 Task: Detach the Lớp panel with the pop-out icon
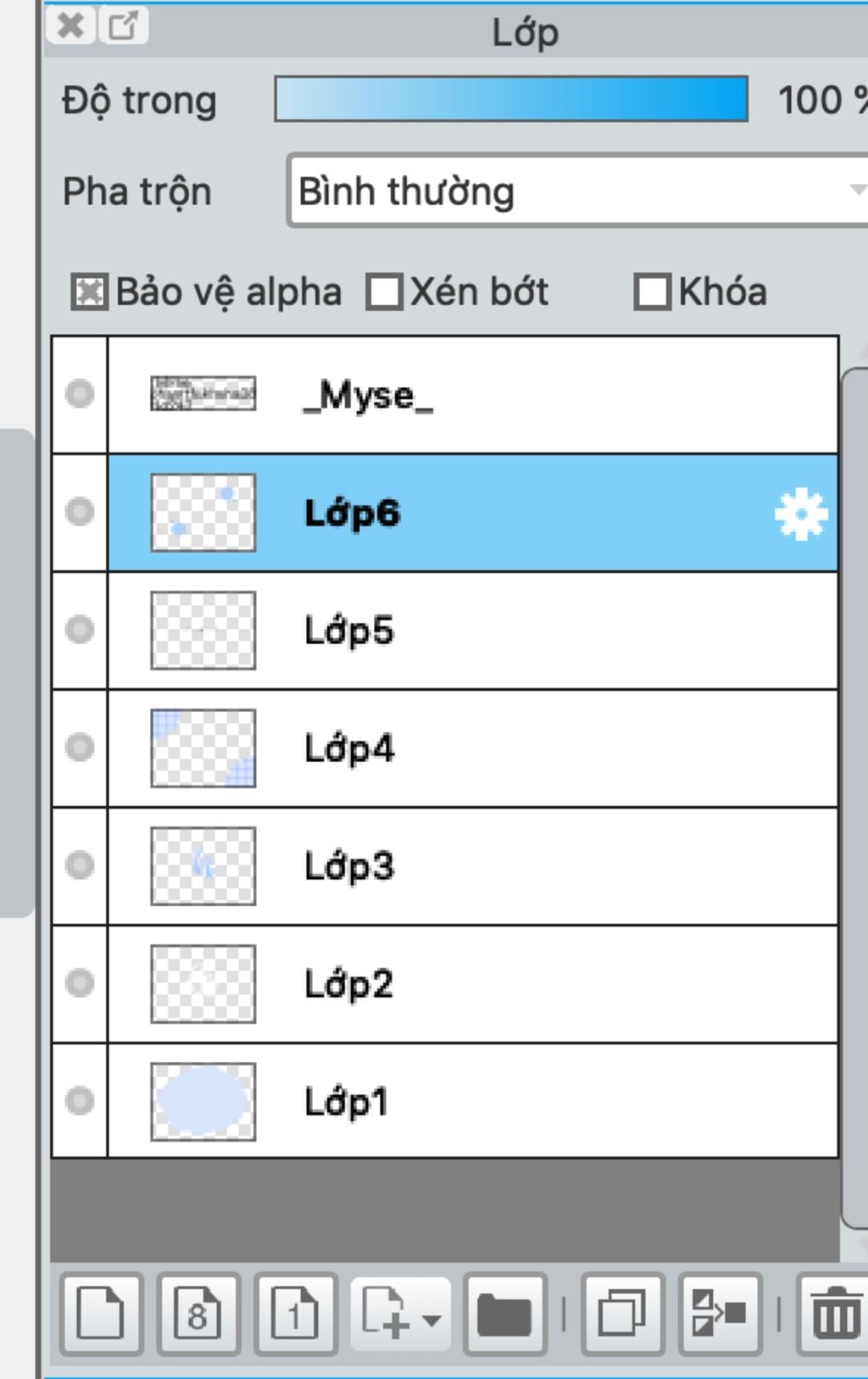tap(124, 25)
